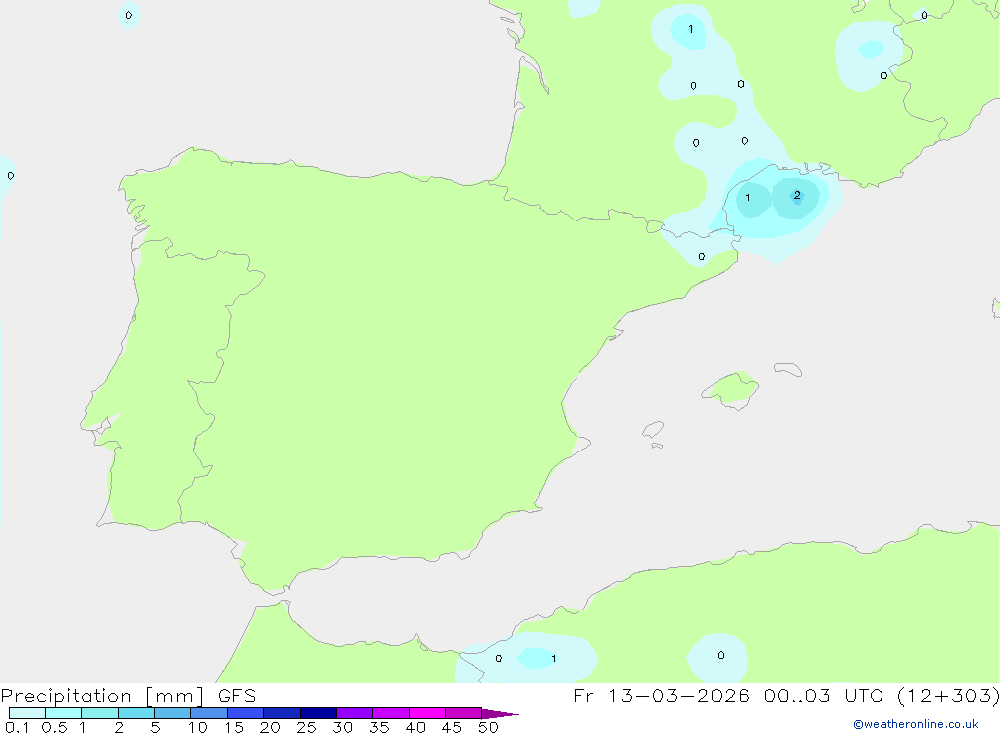Click the '0' value in the Atlantic, upper left
This screenshot has height=733, width=1000.
click(129, 15)
